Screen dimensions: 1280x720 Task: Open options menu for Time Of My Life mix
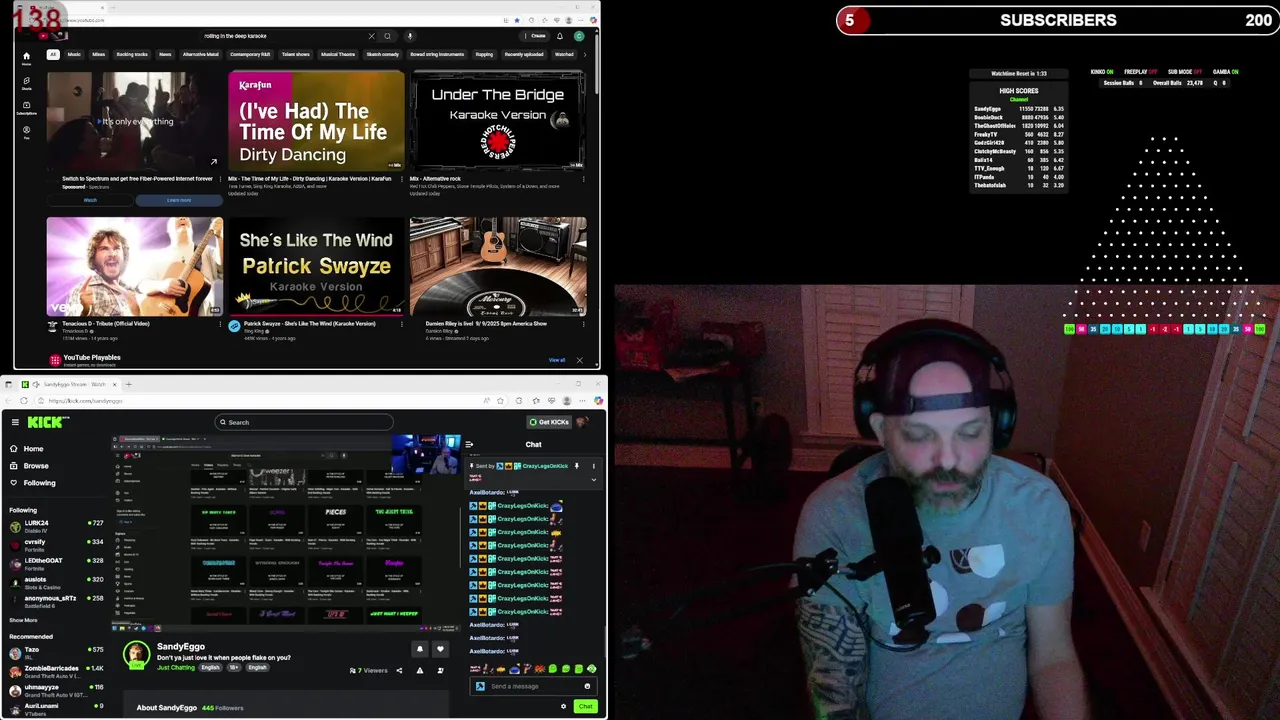click(x=402, y=180)
